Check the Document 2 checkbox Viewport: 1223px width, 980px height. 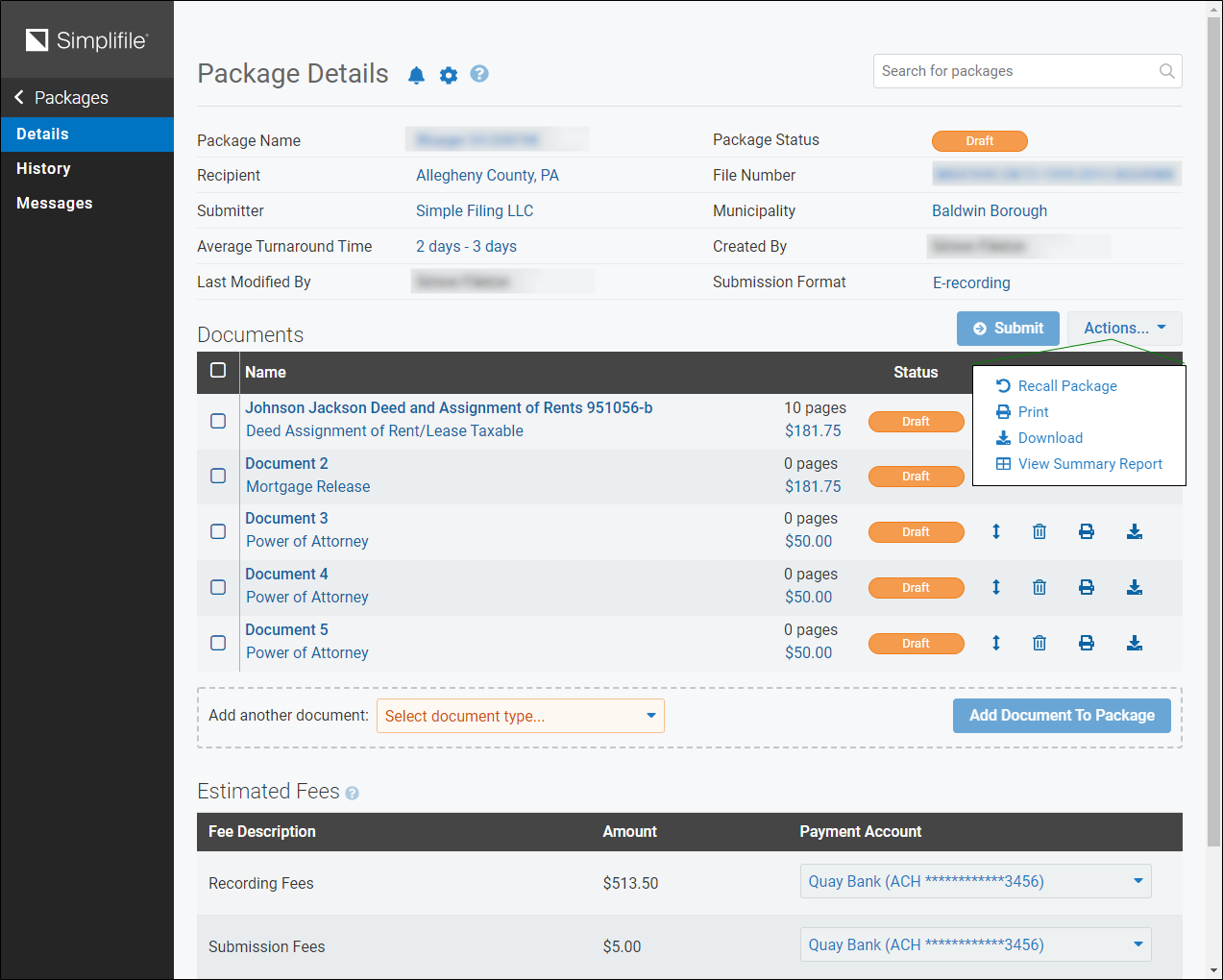pyautogui.click(x=218, y=476)
